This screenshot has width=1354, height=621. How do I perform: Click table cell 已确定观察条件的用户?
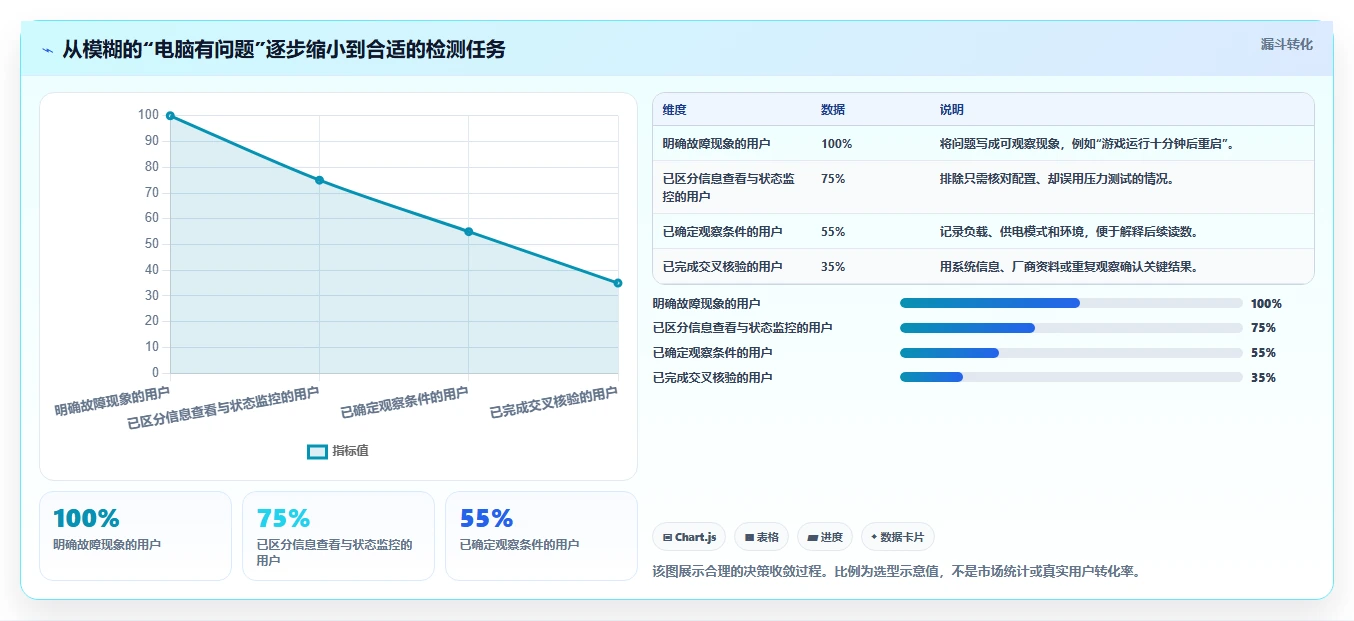point(722,232)
